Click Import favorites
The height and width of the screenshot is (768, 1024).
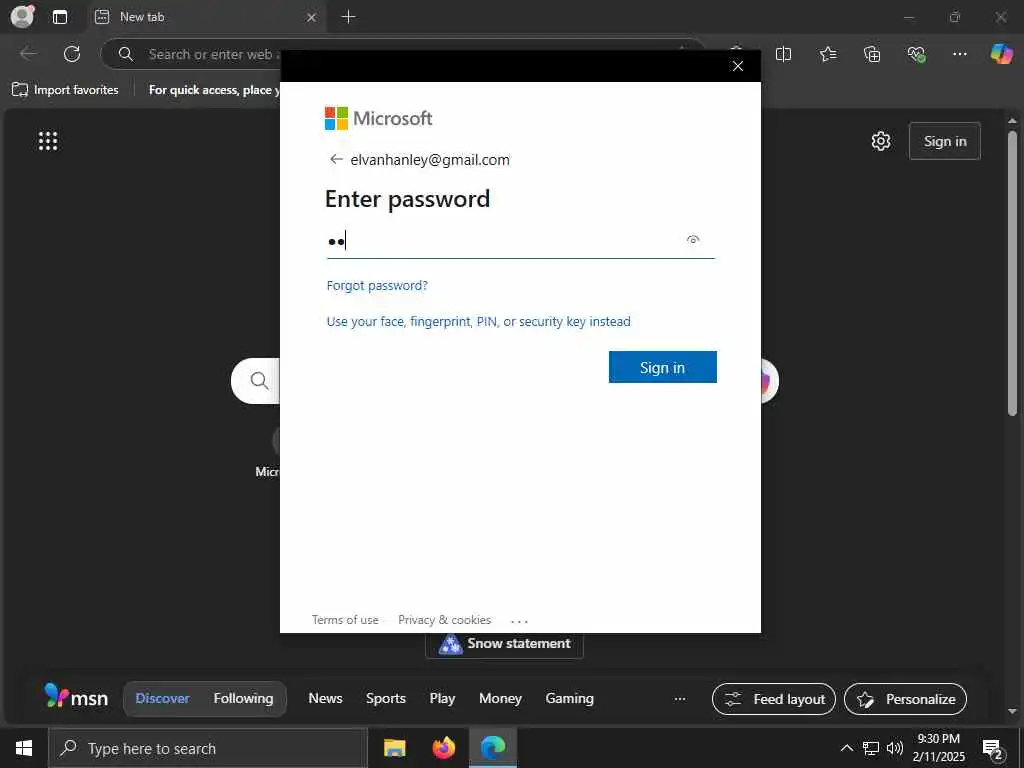pos(65,89)
